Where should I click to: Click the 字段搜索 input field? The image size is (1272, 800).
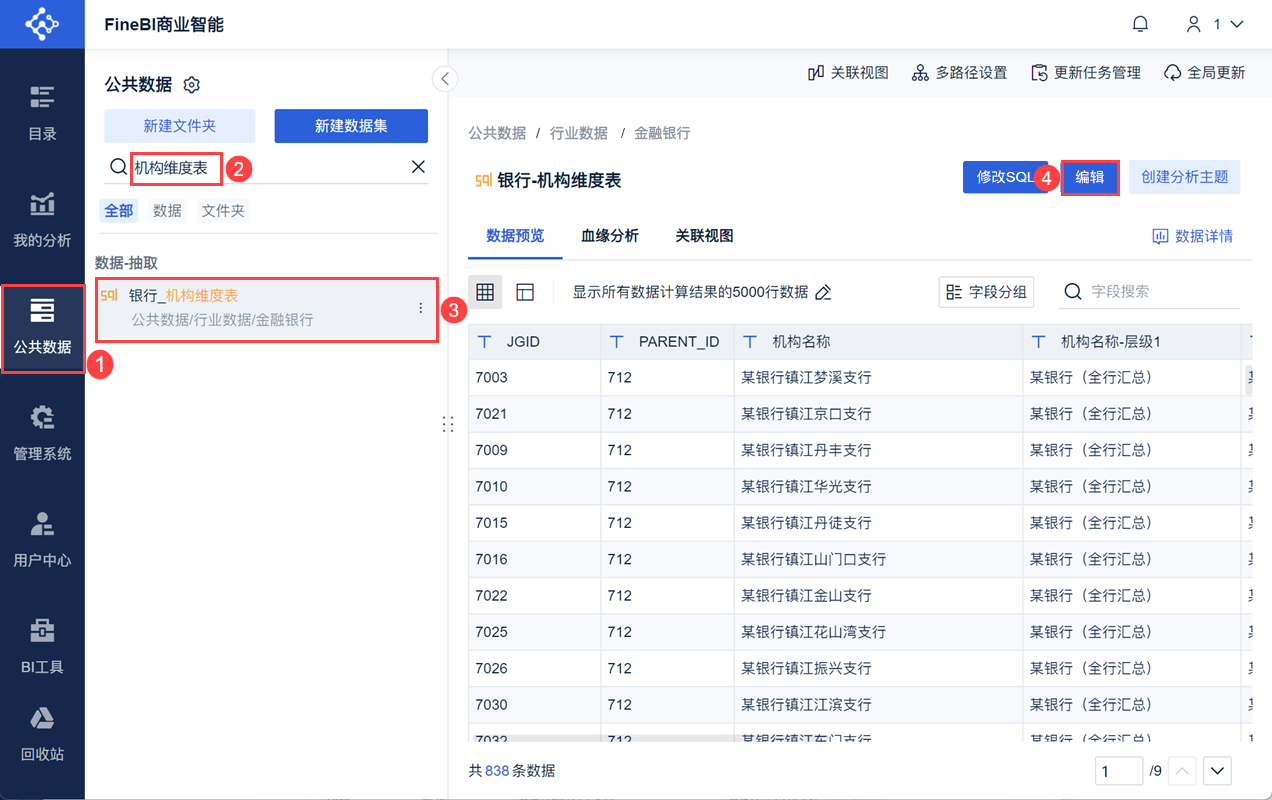1150,292
